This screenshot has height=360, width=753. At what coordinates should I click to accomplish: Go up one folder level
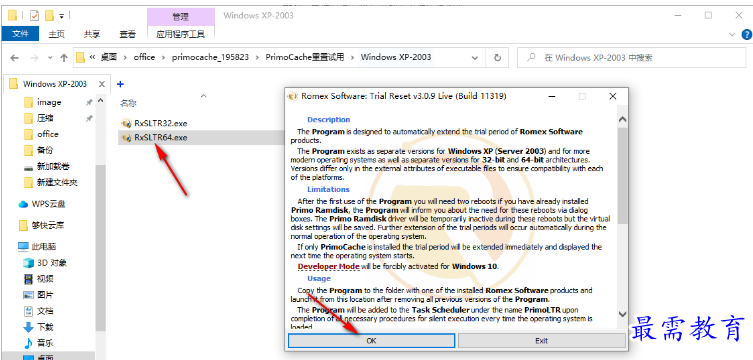[x=64, y=58]
